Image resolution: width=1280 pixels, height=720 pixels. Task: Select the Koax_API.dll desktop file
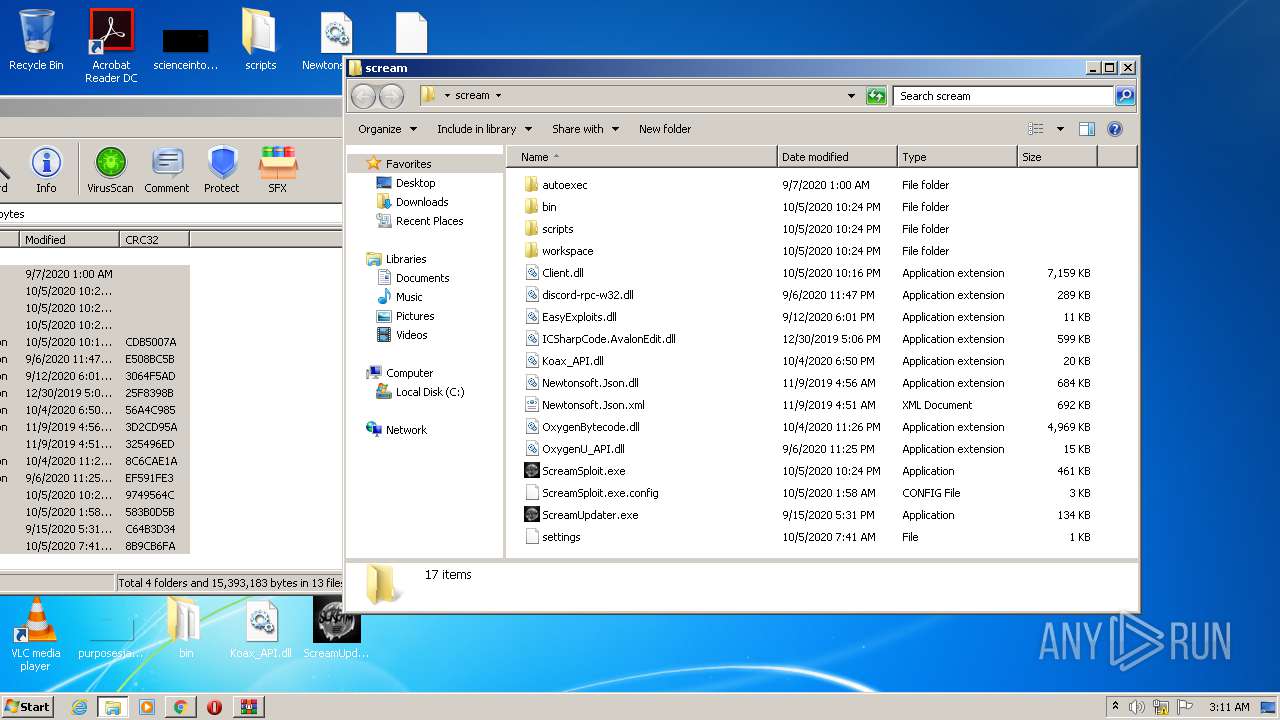click(261, 628)
